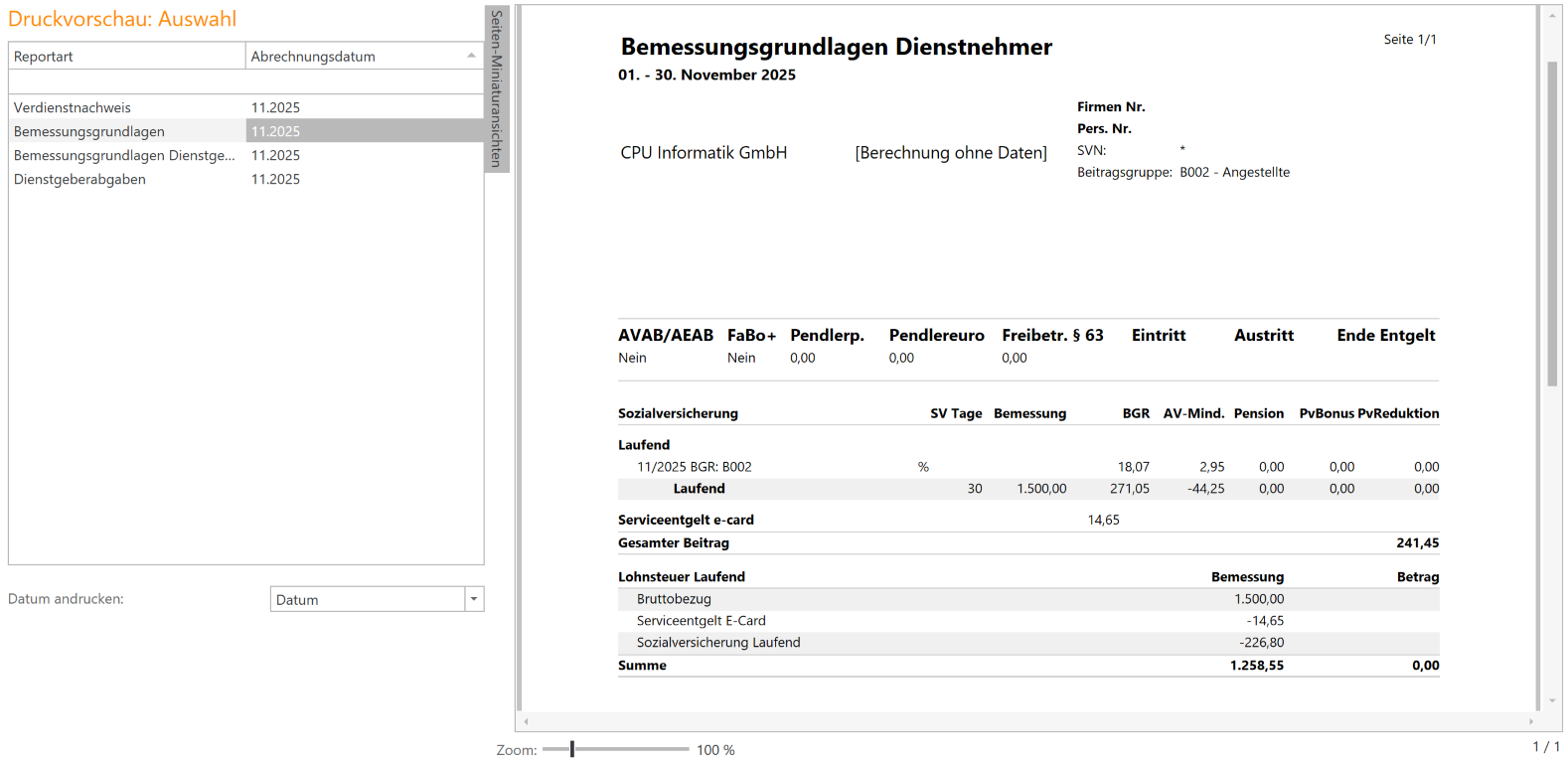Click the Bruttobezug row in Lohnsteuer Laufend
The height and width of the screenshot is (761, 1568).
[1028, 599]
